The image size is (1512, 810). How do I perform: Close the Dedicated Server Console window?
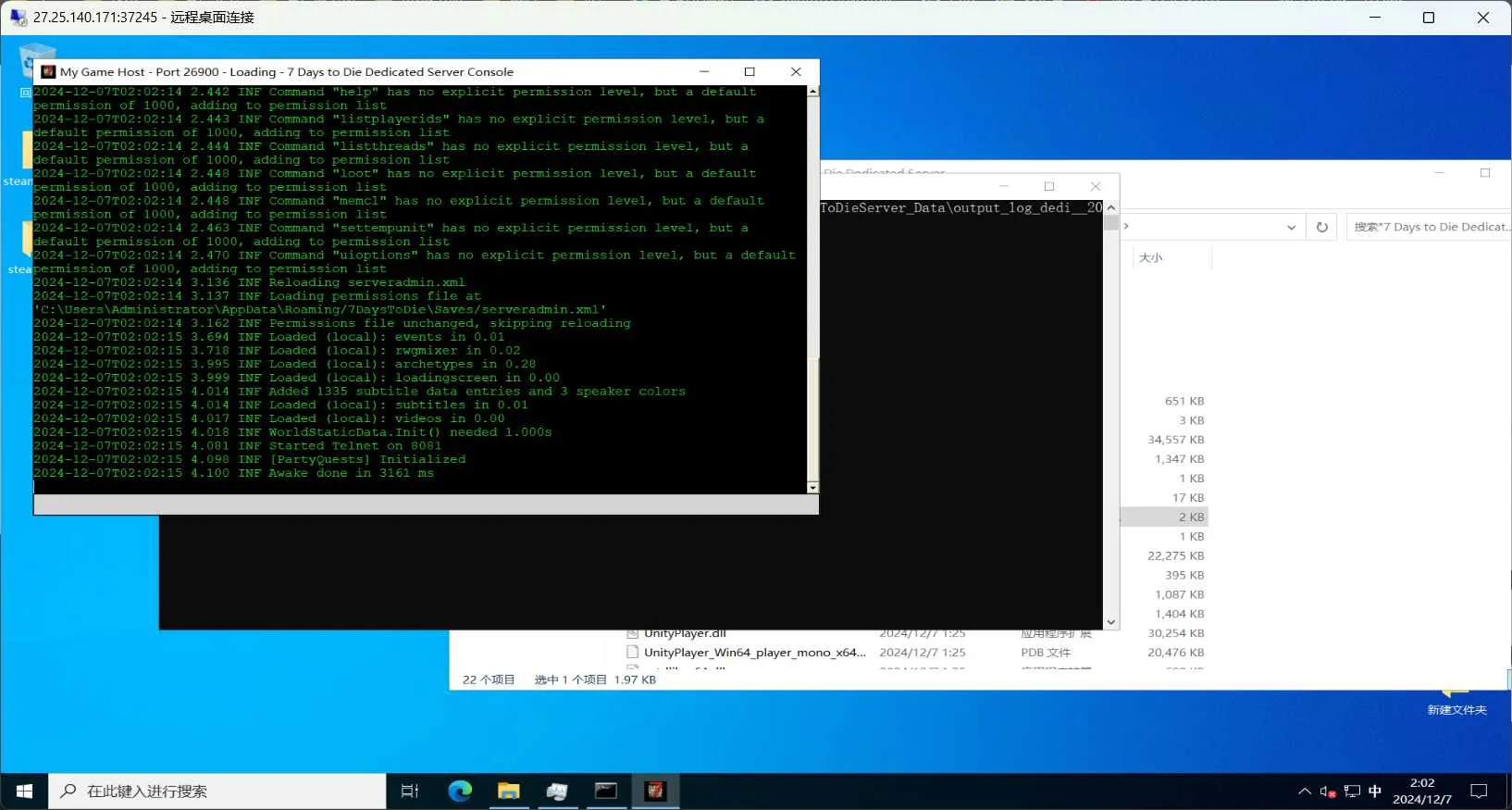pyautogui.click(x=796, y=71)
